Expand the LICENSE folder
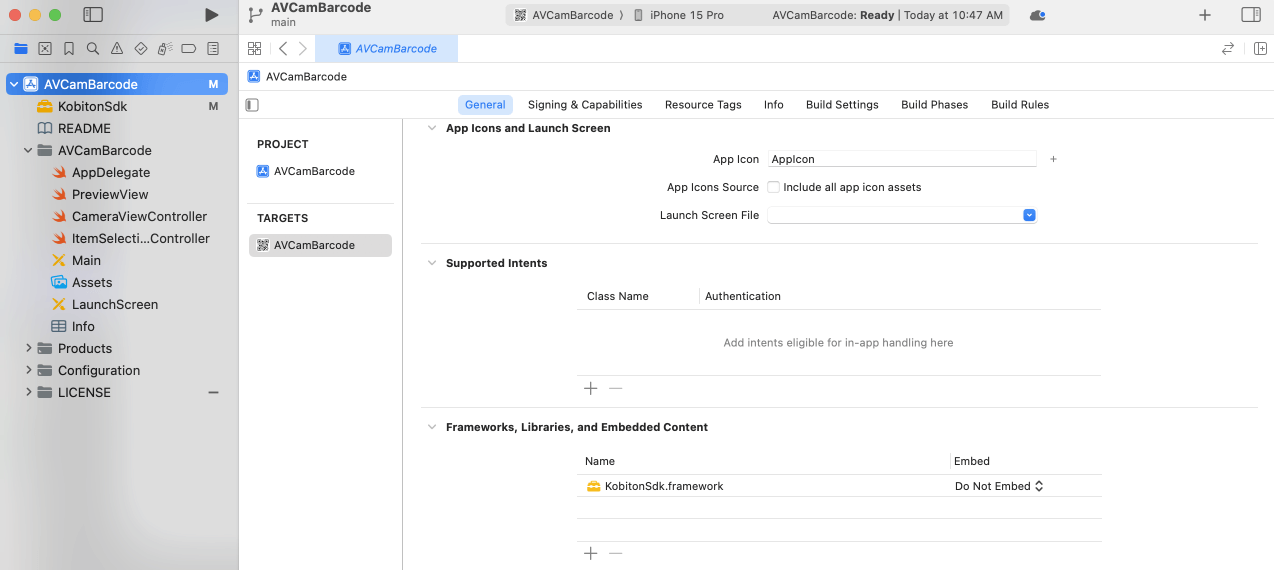The width and height of the screenshot is (1274, 570). coord(28,392)
